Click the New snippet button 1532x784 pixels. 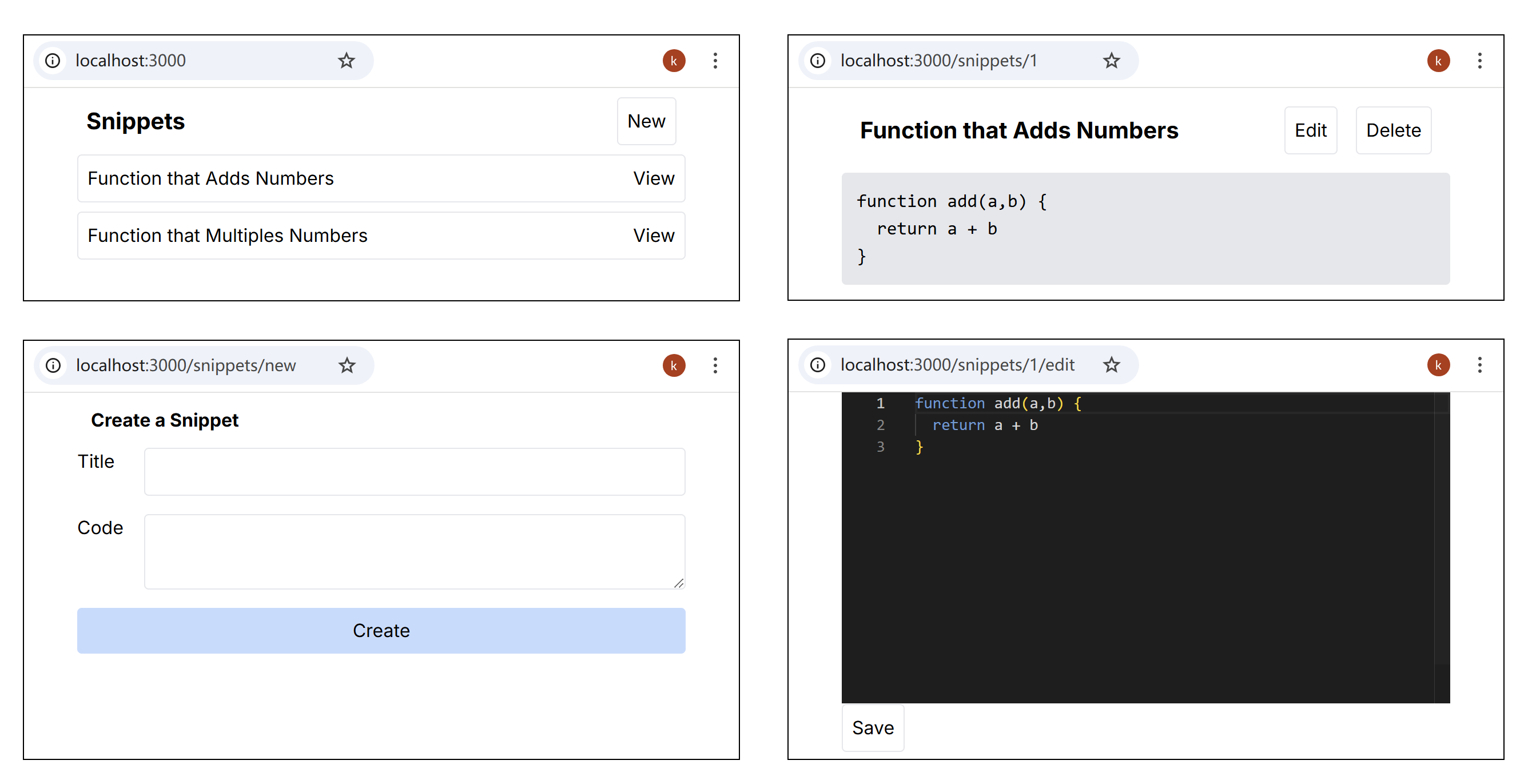[646, 121]
